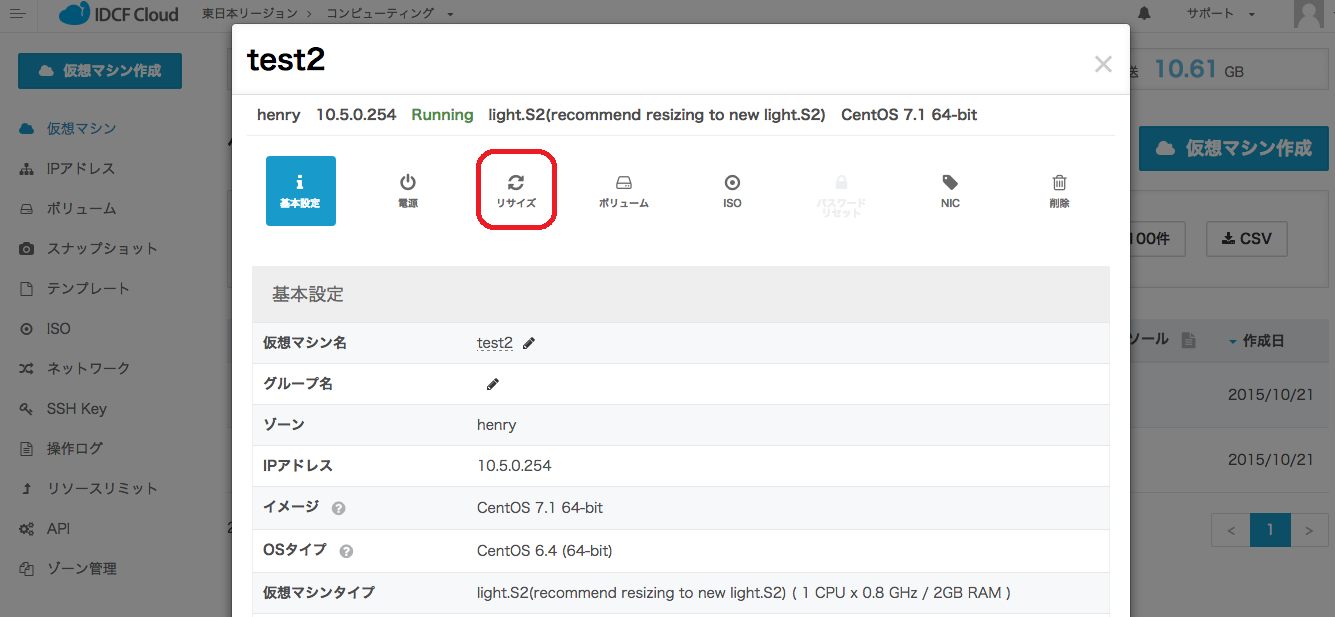The width and height of the screenshot is (1335, 617).
Task: Download the CSV export
Action: tap(1246, 240)
